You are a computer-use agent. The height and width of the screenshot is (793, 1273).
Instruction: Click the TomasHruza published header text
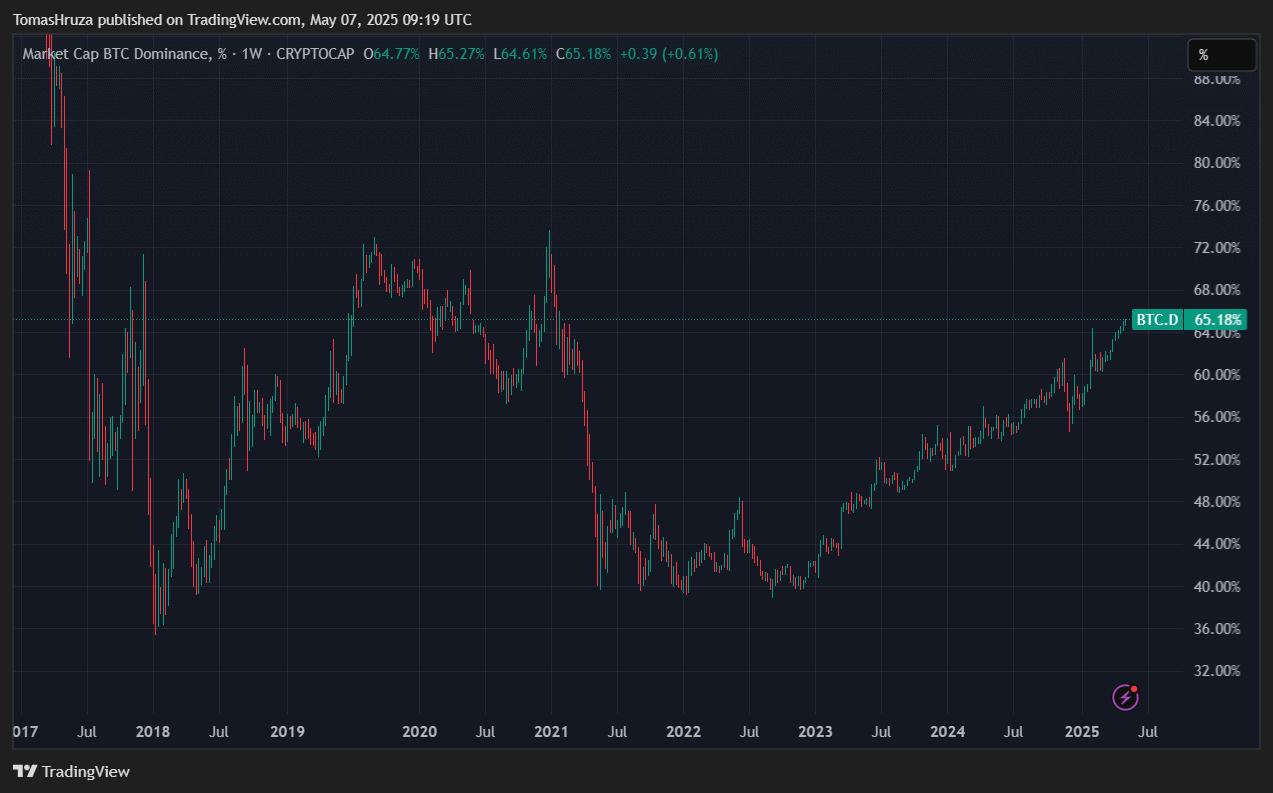tap(242, 20)
